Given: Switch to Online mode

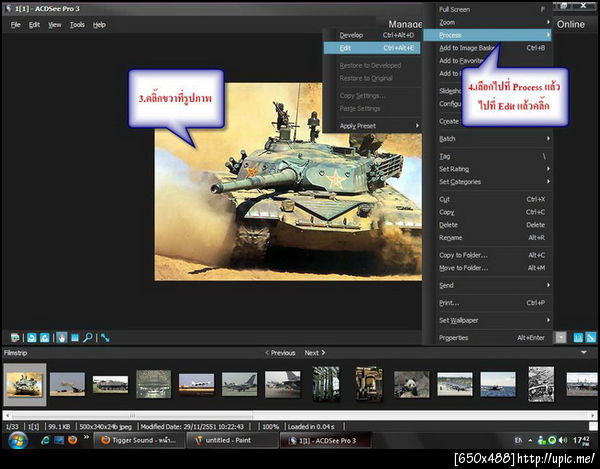Looking at the screenshot, I should (571, 24).
